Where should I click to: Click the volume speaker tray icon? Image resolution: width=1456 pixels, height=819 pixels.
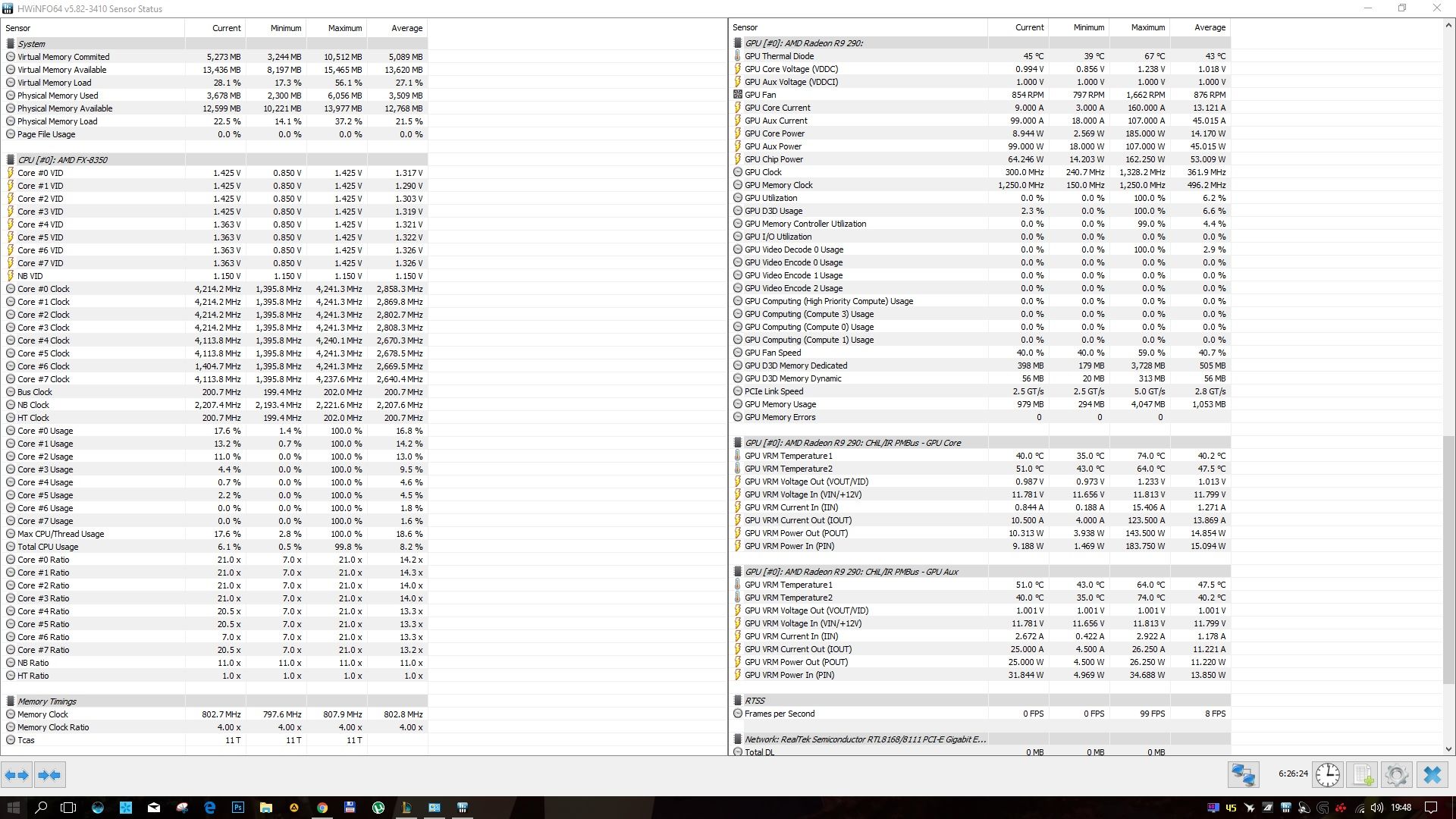(1377, 808)
